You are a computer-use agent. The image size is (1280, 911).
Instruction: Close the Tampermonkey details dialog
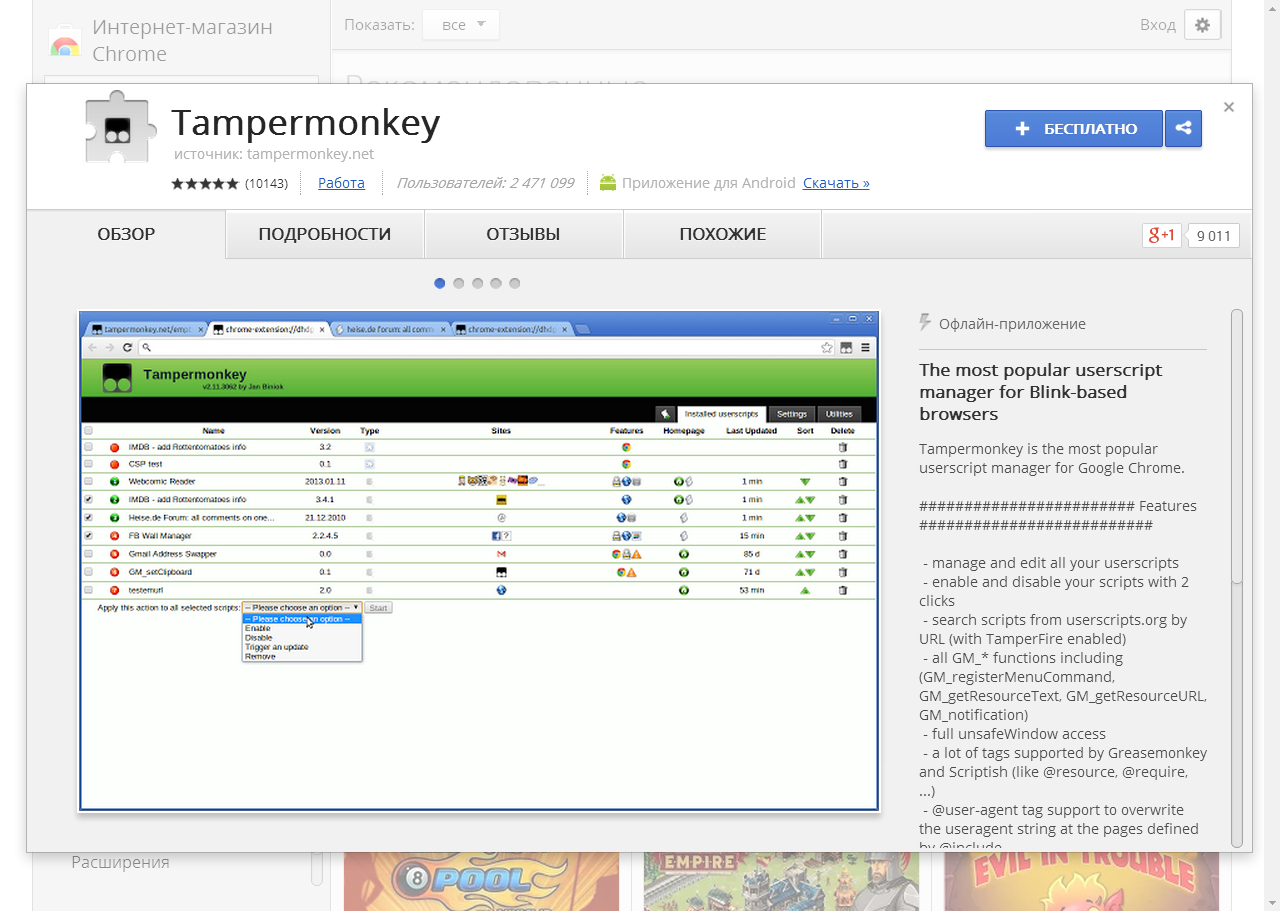click(x=1229, y=107)
